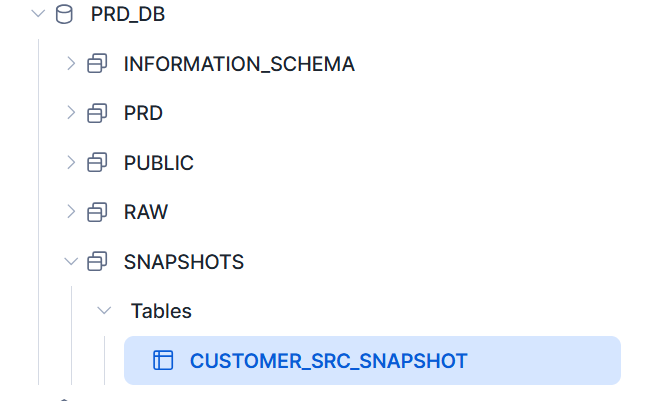Expand the PUBLIC schema chevron
The height and width of the screenshot is (401, 646).
pyautogui.click(x=70, y=162)
